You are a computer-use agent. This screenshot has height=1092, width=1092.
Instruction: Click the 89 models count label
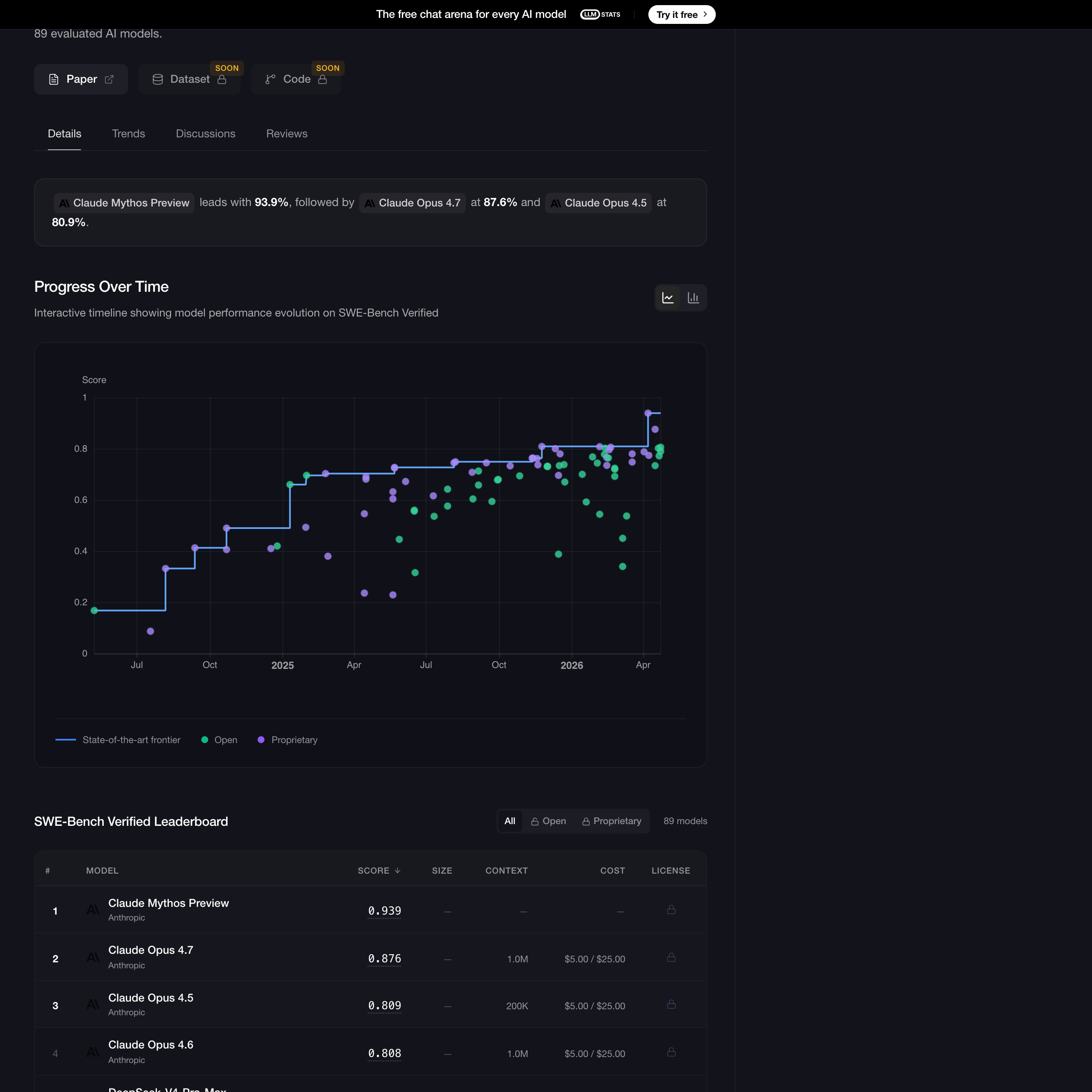pos(685,821)
